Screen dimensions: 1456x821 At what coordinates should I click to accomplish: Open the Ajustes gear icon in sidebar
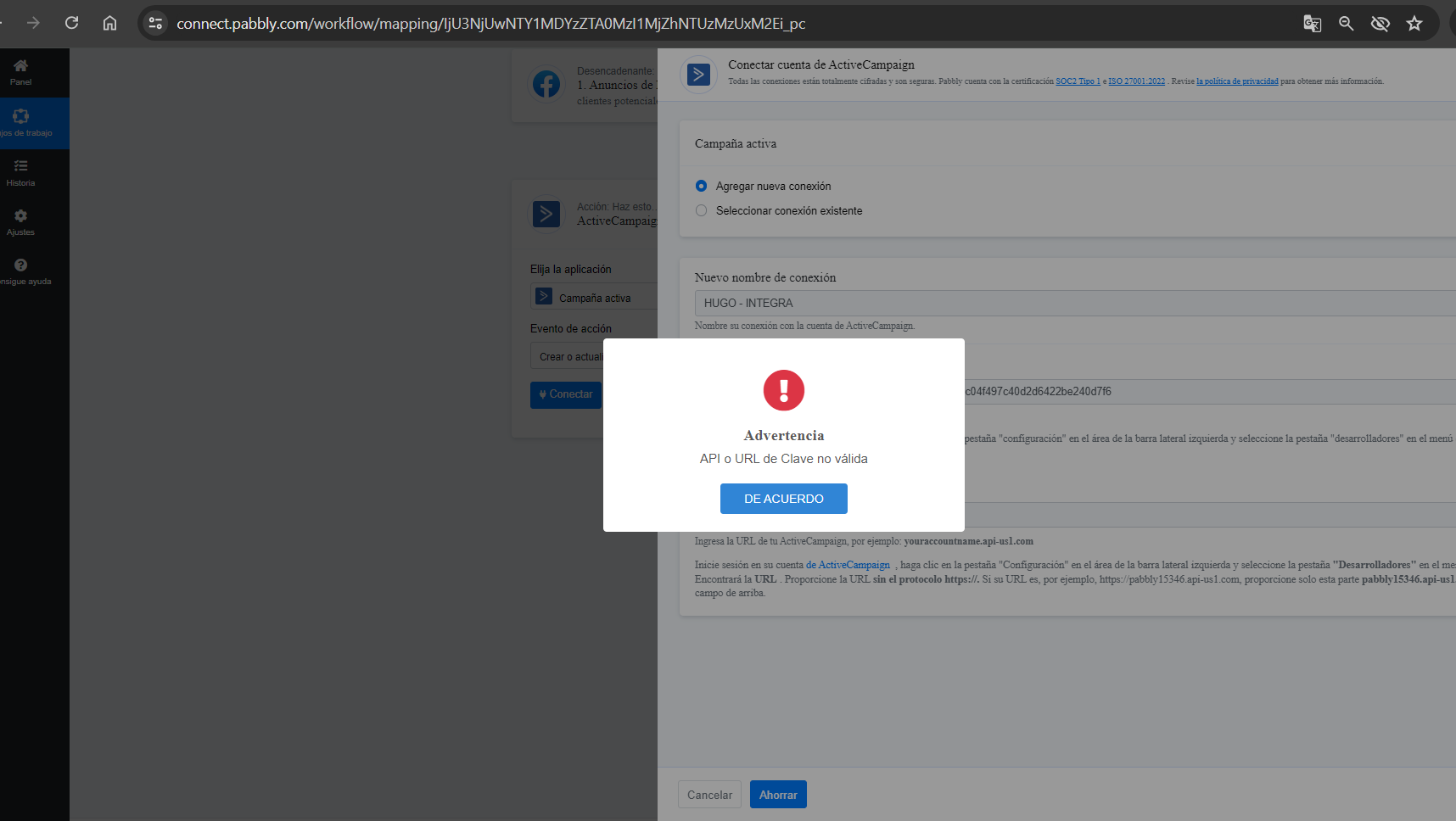point(20,215)
